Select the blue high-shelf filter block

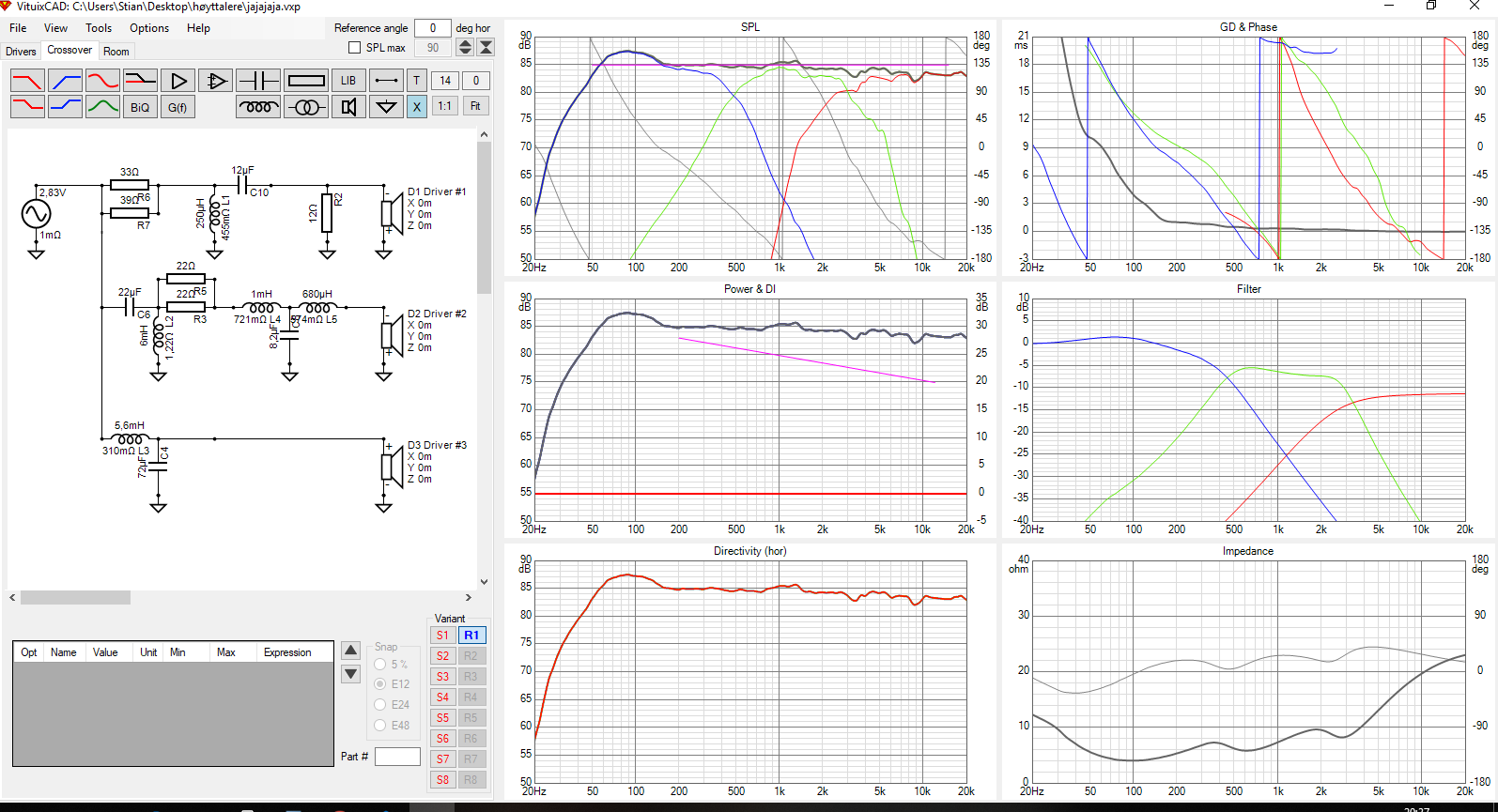click(65, 107)
